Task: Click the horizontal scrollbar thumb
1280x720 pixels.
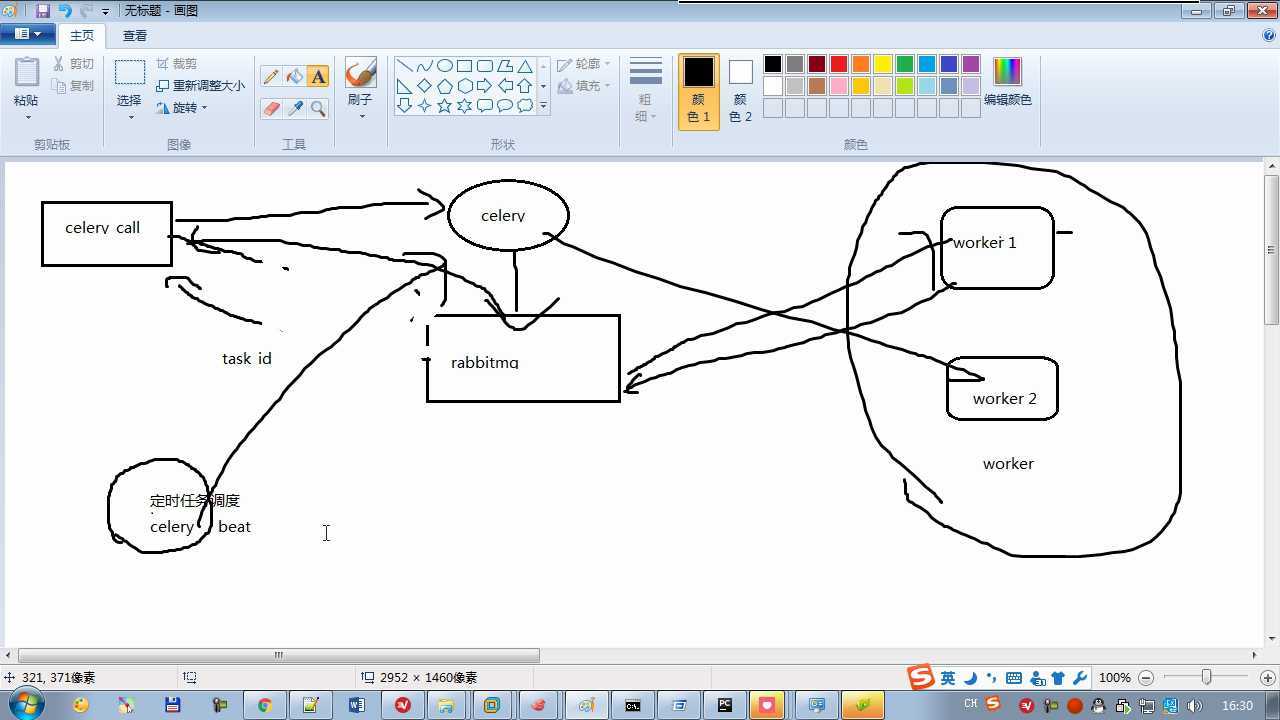Action: pos(279,656)
